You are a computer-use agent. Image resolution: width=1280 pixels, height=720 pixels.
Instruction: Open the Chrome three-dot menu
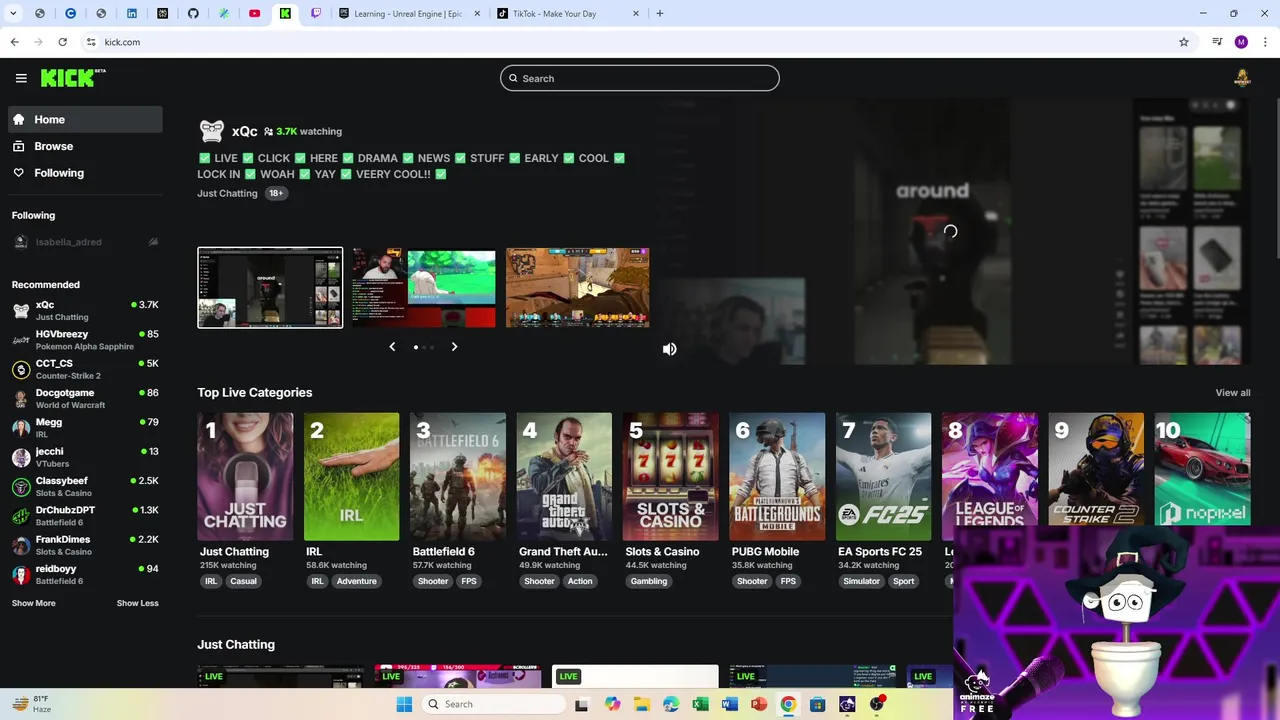click(x=1266, y=42)
